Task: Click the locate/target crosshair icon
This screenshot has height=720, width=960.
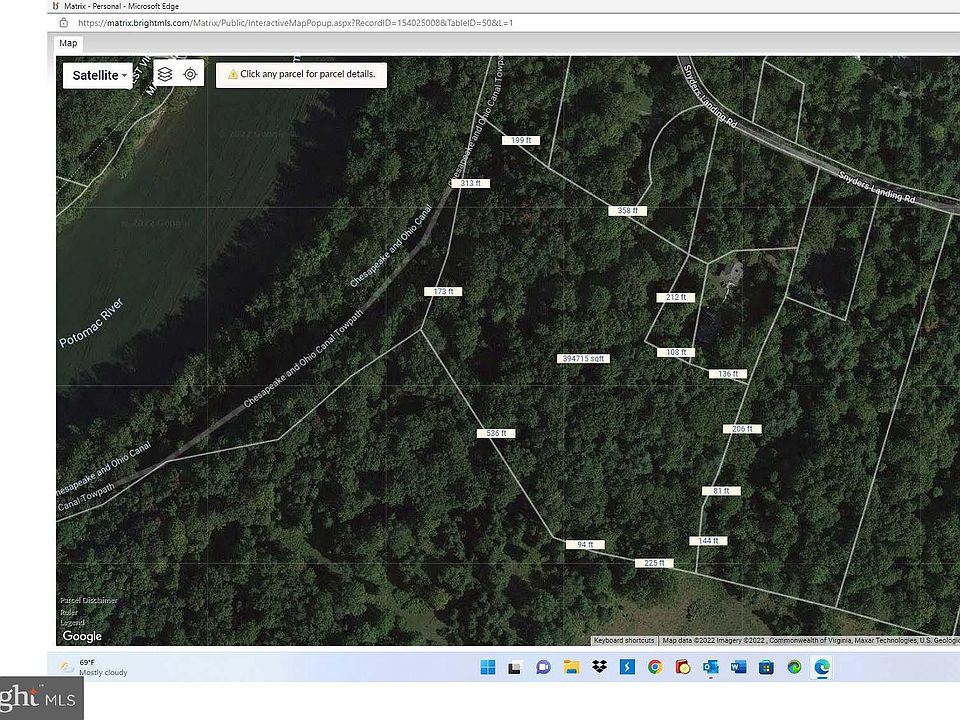Action: coord(190,74)
